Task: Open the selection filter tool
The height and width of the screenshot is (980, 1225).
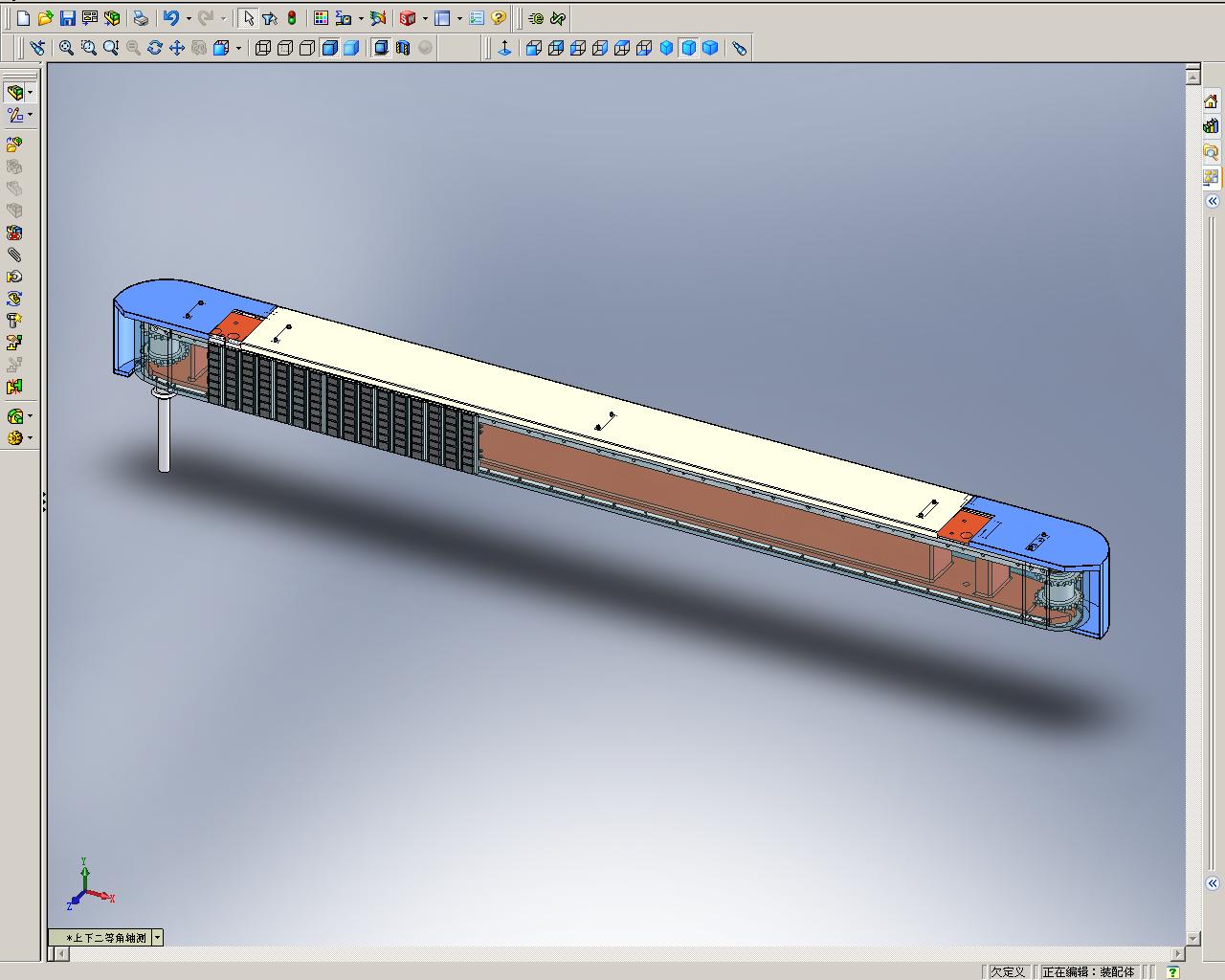Action: point(270,18)
